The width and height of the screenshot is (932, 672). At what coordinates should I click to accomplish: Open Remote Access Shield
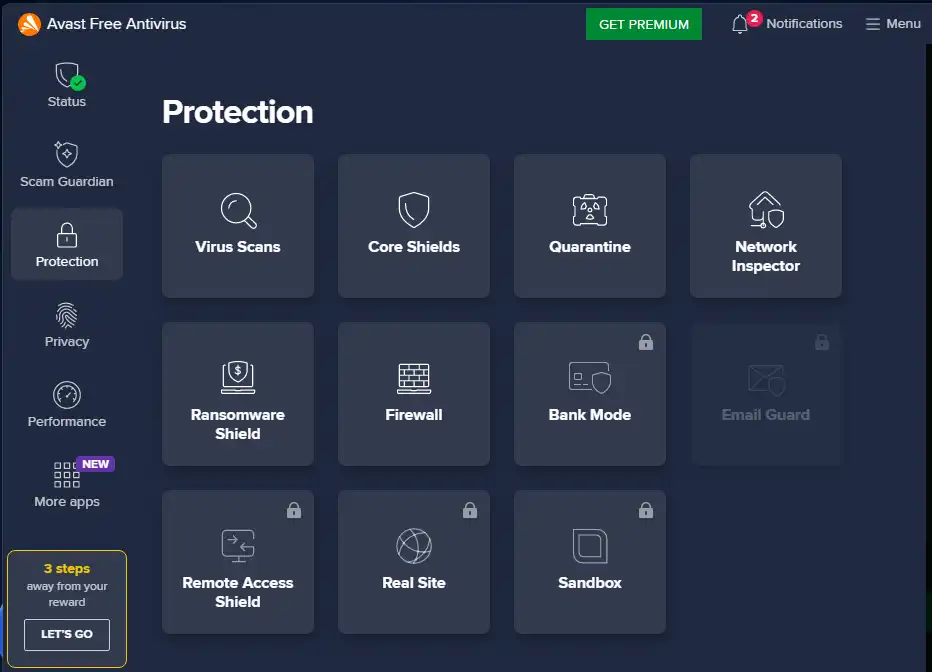[237, 561]
